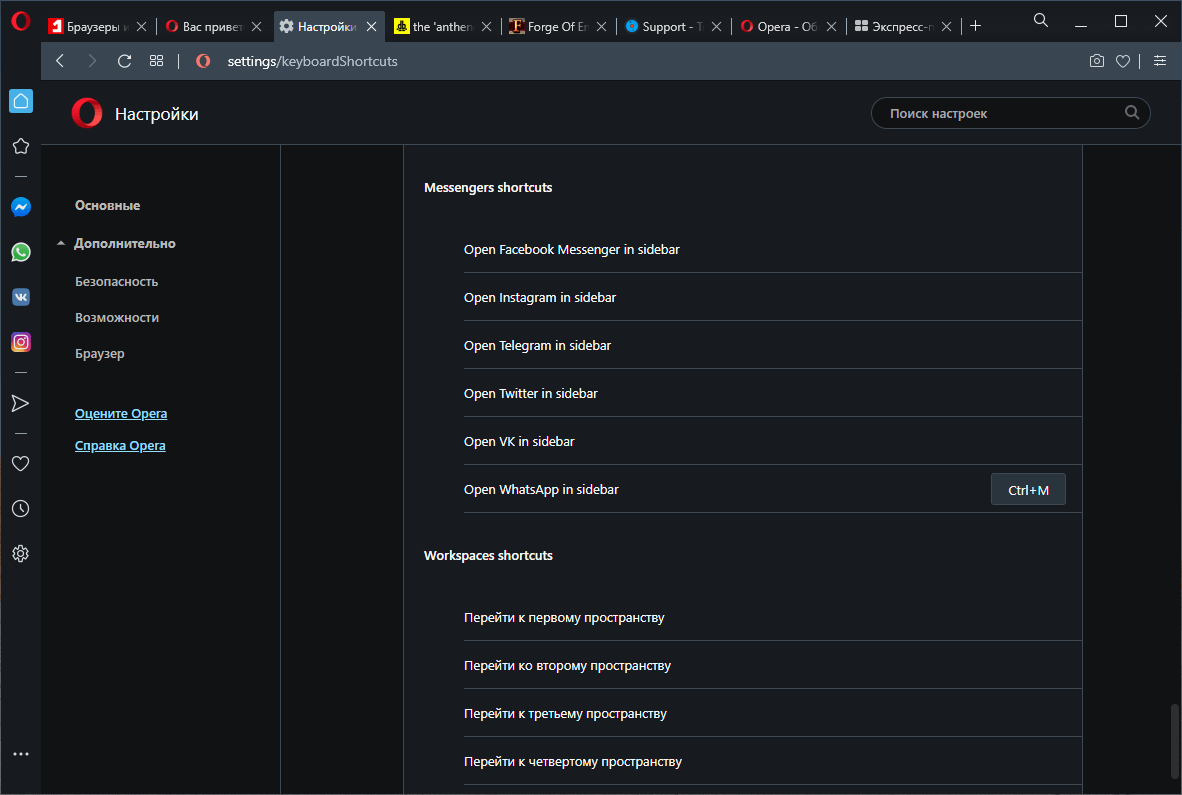
Task: Open the Справка Opera link
Action: [120, 446]
